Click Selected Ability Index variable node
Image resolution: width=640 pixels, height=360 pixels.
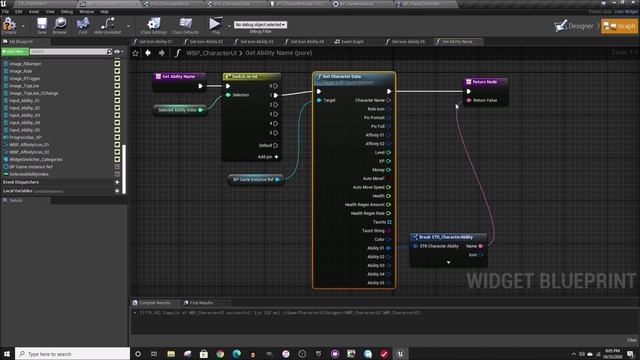[180, 110]
